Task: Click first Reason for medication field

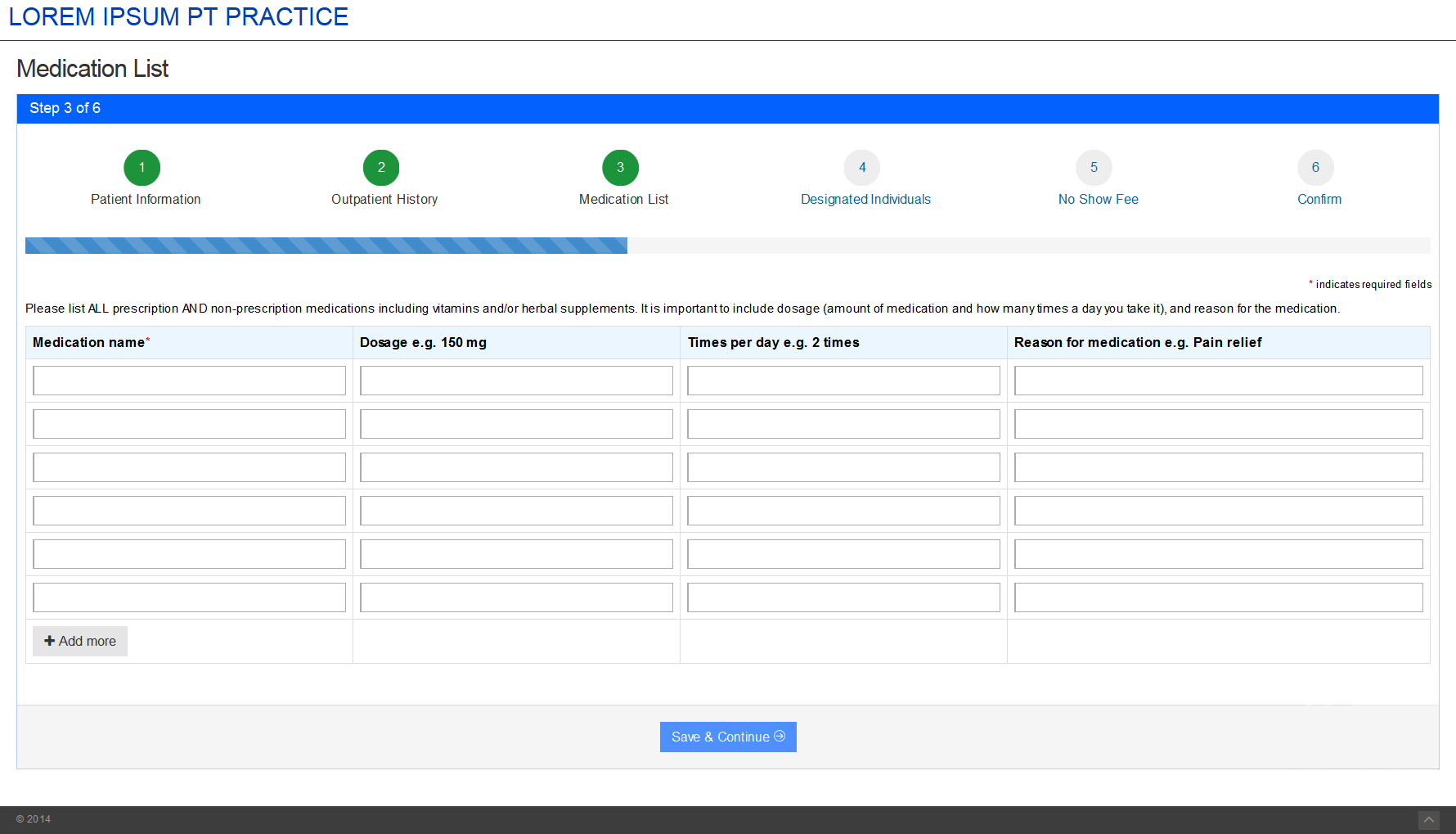Action: point(1218,381)
